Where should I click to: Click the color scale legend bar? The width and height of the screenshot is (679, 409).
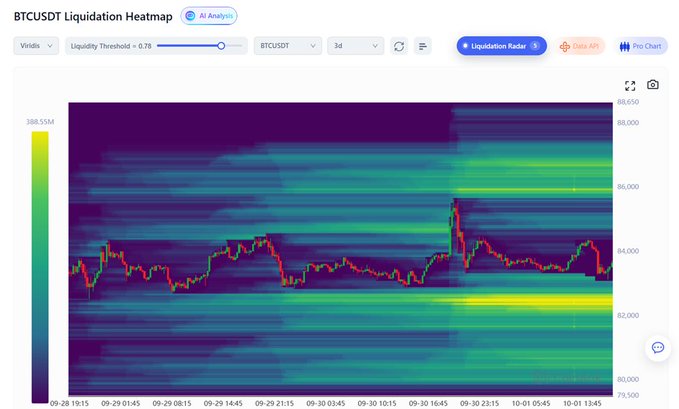40,267
